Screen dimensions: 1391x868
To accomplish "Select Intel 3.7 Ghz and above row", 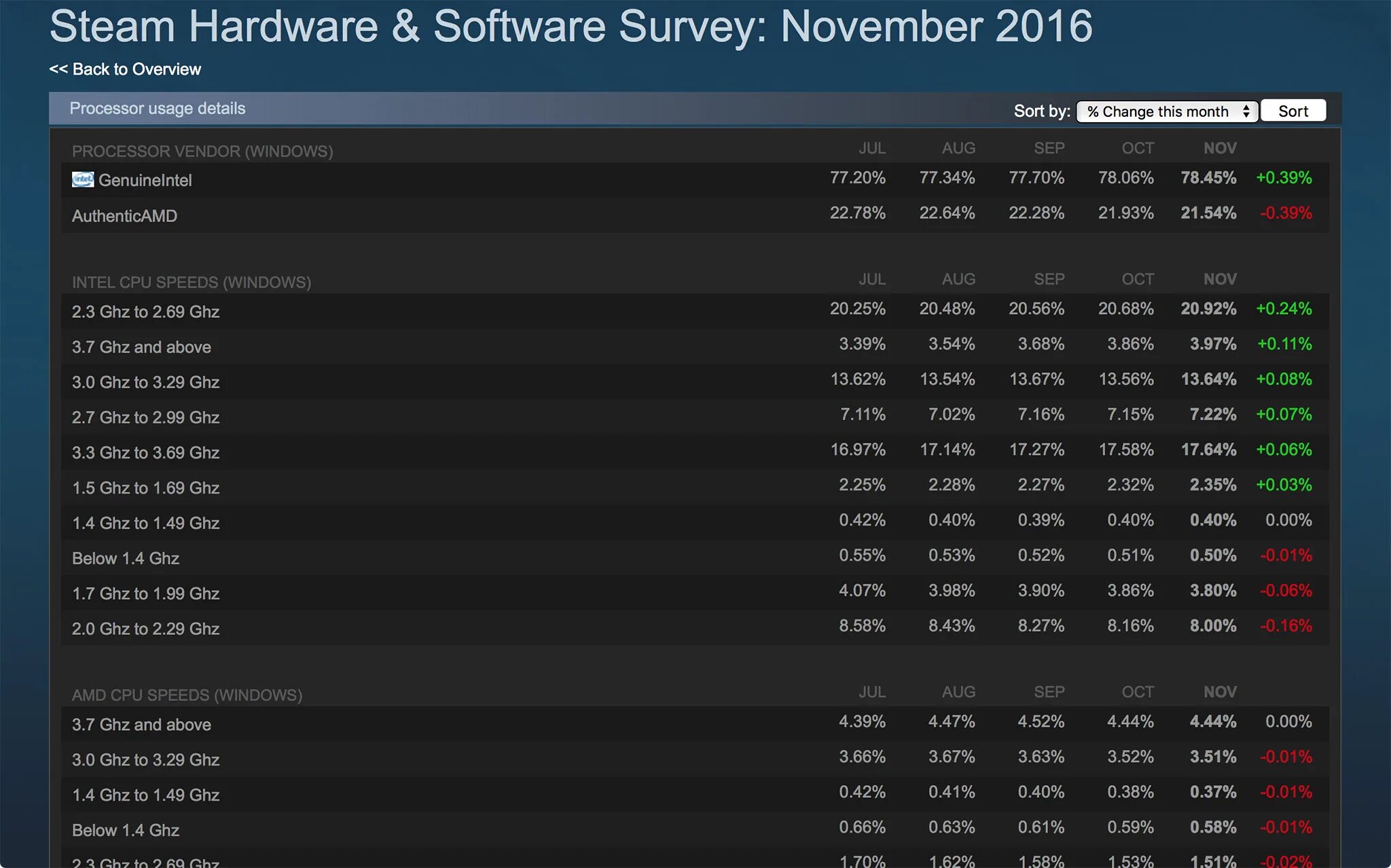I will [695, 346].
